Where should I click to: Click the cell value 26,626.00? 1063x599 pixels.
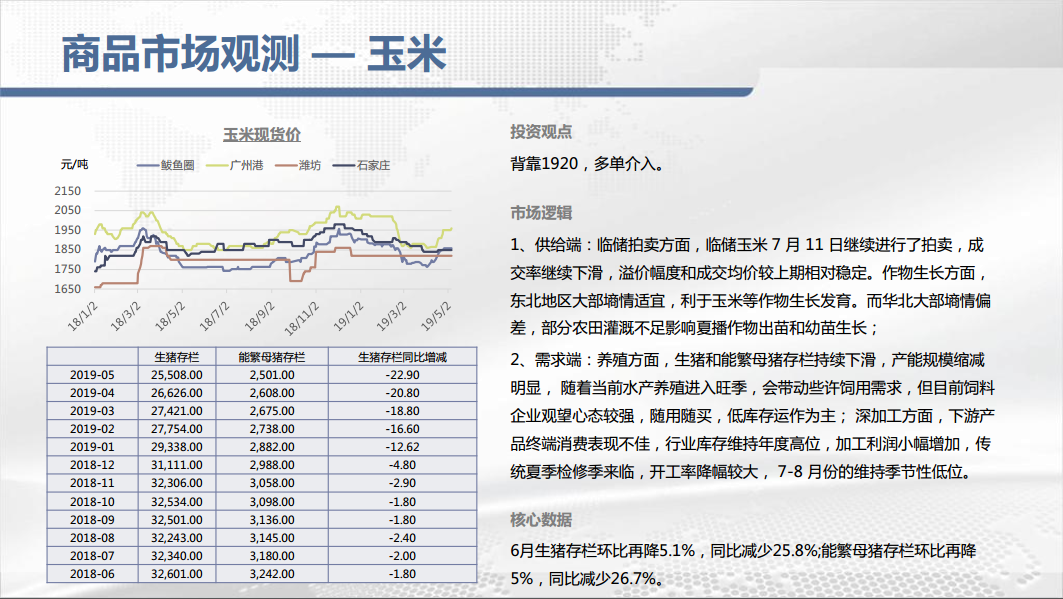click(x=177, y=393)
